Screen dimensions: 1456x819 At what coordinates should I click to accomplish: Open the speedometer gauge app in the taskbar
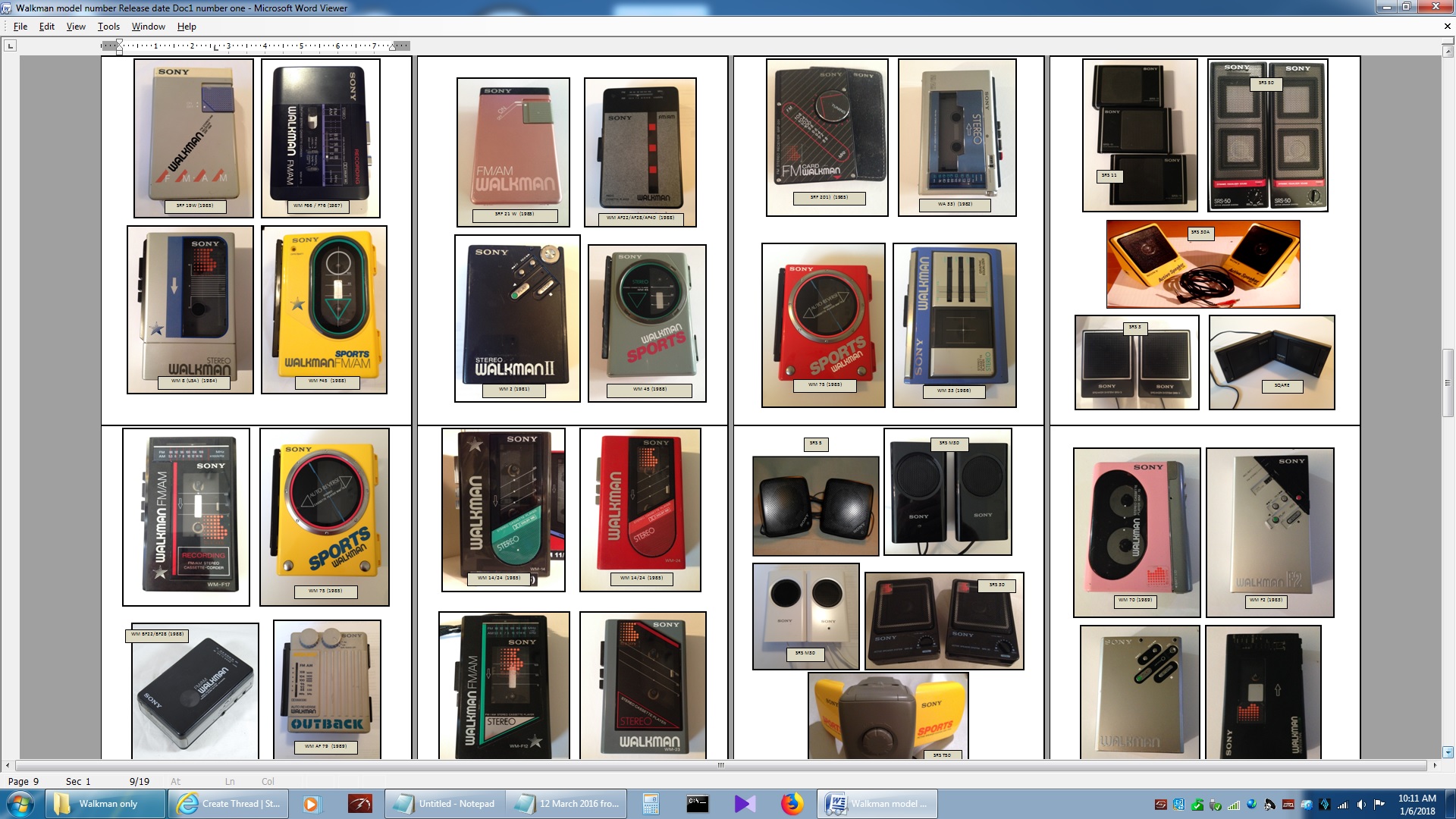click(359, 804)
